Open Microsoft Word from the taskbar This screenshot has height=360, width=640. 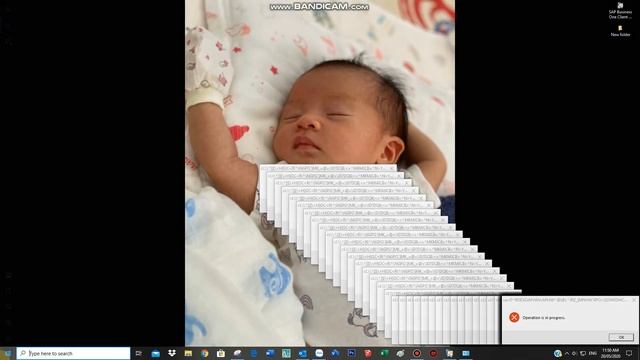pos(270,353)
